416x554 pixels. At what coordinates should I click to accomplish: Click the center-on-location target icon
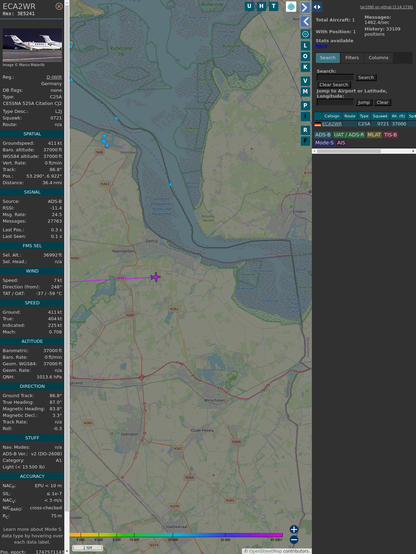pos(305,34)
